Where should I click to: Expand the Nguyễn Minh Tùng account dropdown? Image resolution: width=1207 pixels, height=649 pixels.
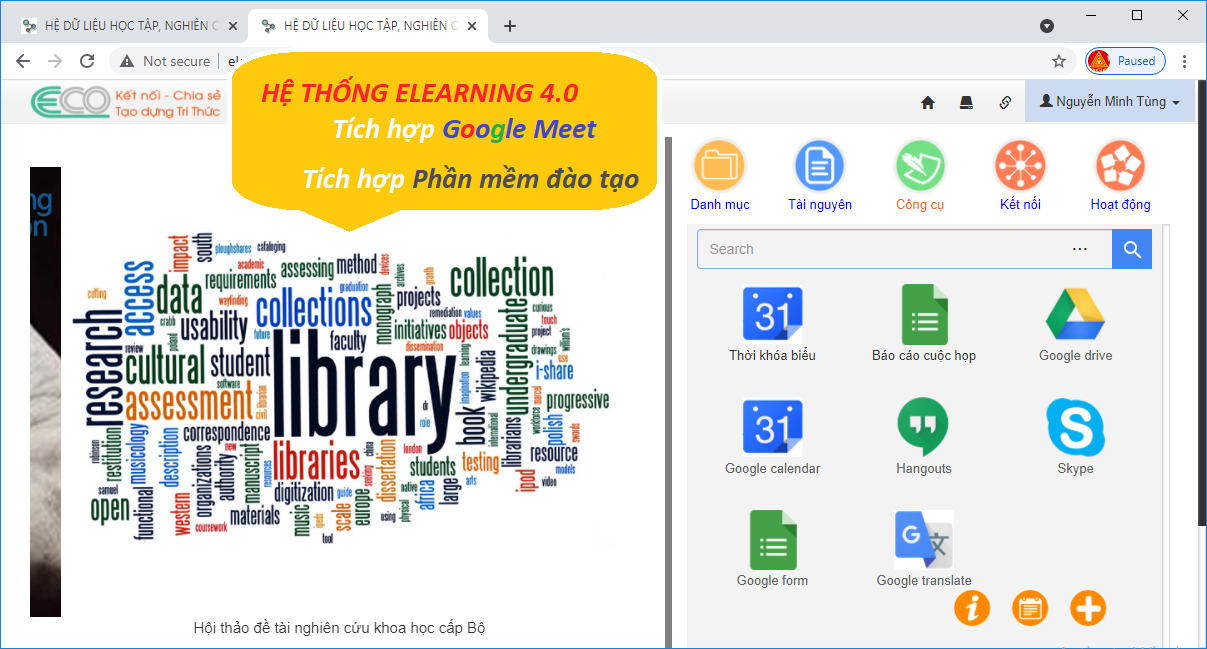pos(1109,102)
